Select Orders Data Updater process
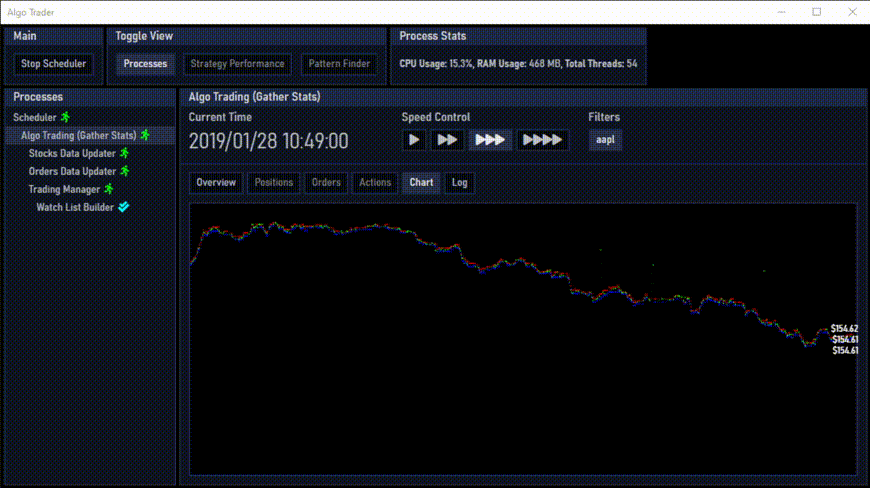Screen dimensions: 870x488 point(72,171)
